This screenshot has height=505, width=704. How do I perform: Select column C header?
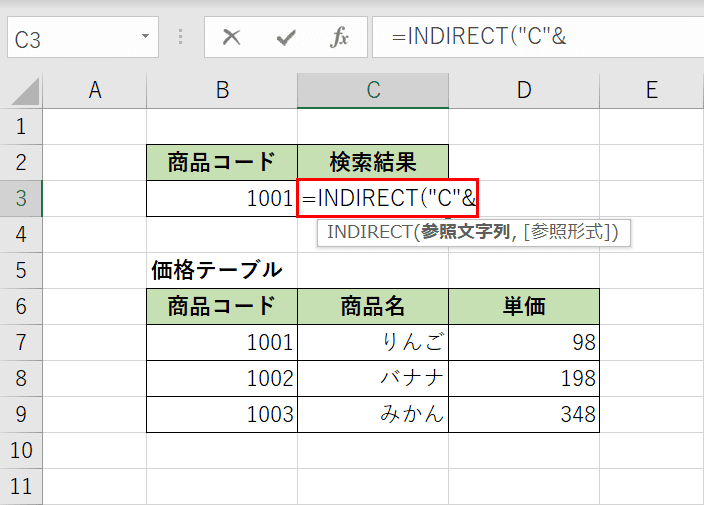coord(373,90)
